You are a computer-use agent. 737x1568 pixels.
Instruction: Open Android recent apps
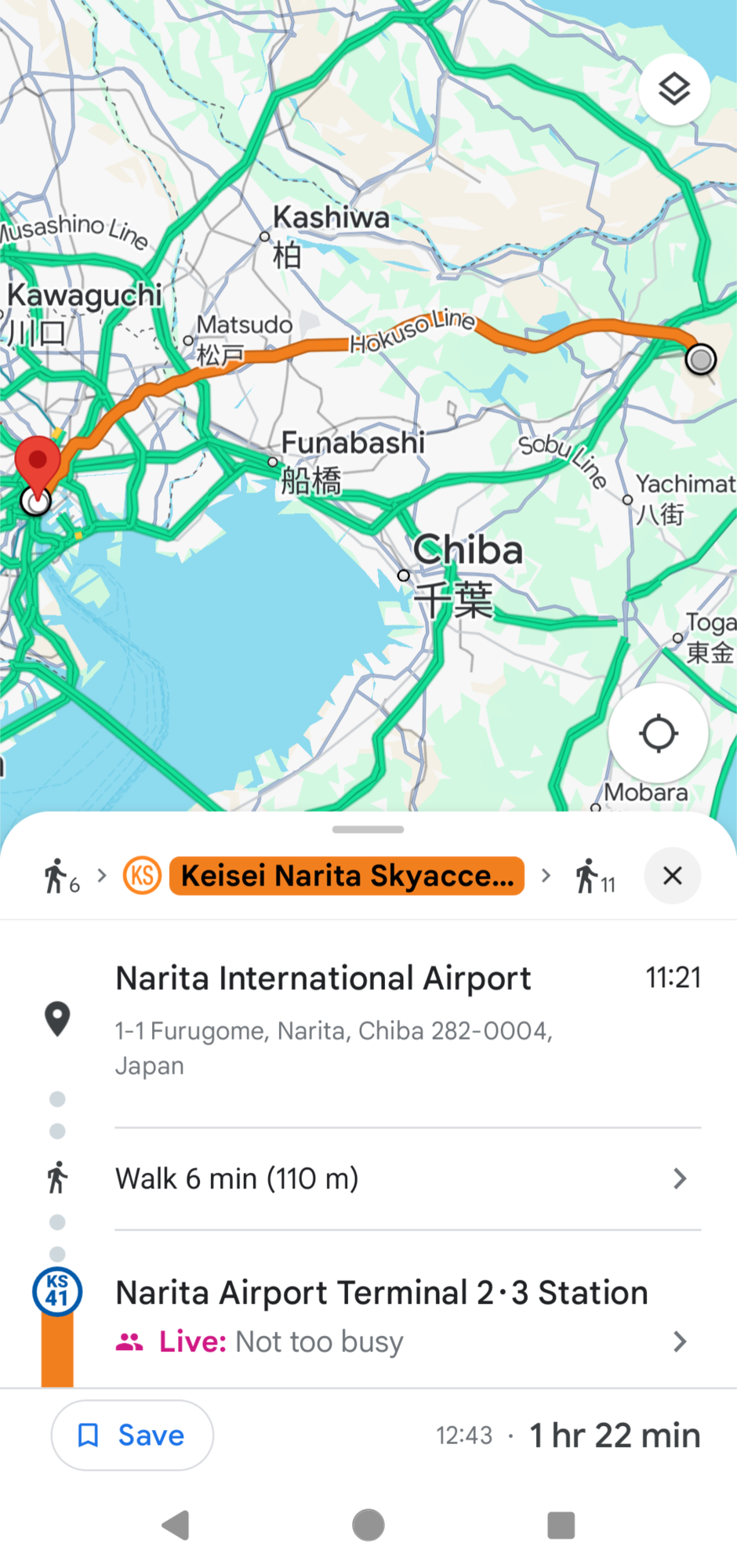click(x=561, y=1526)
